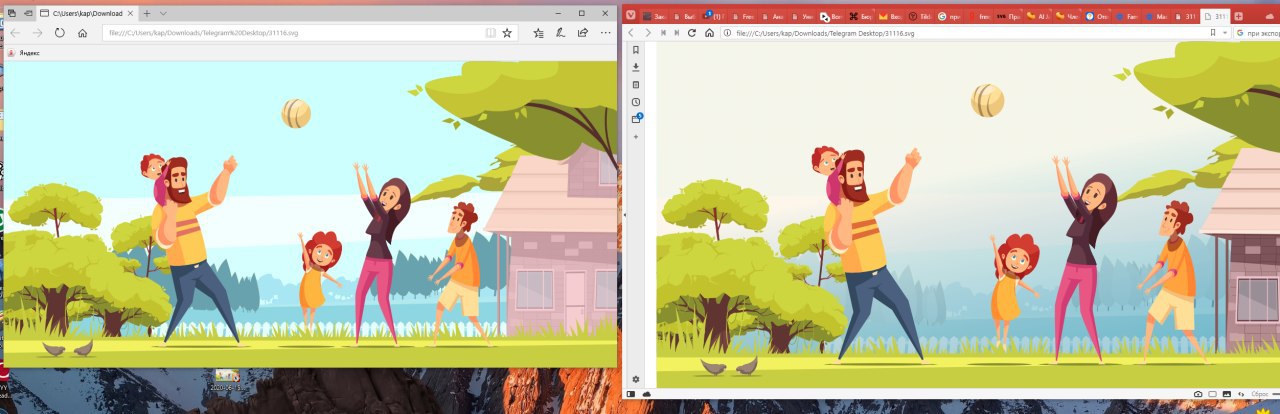Screen dimensions: 1280x414
Task: Select the active Vivaldi tab '311'
Action: (x=1215, y=16)
